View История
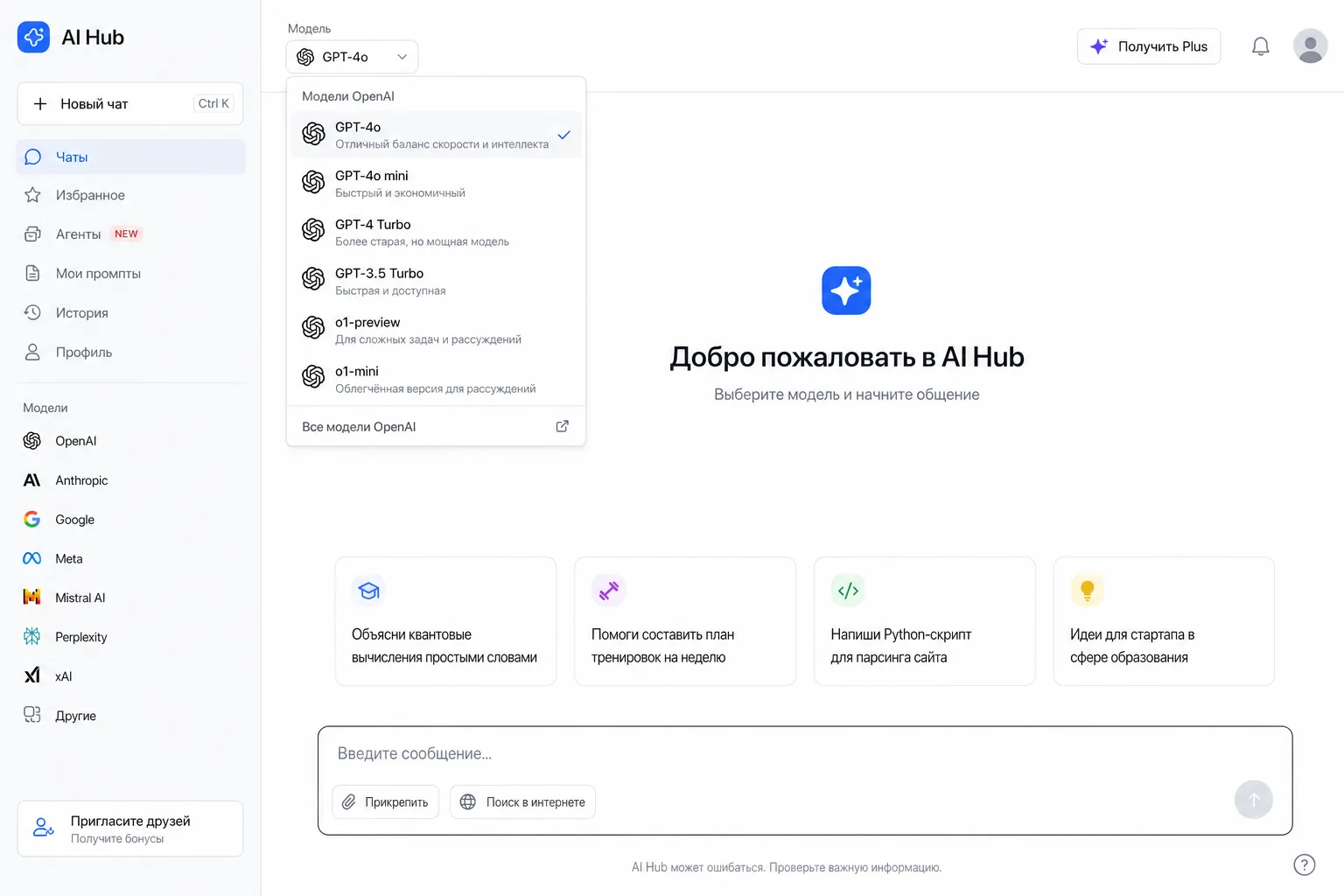The width and height of the screenshot is (1344, 896). (130, 312)
